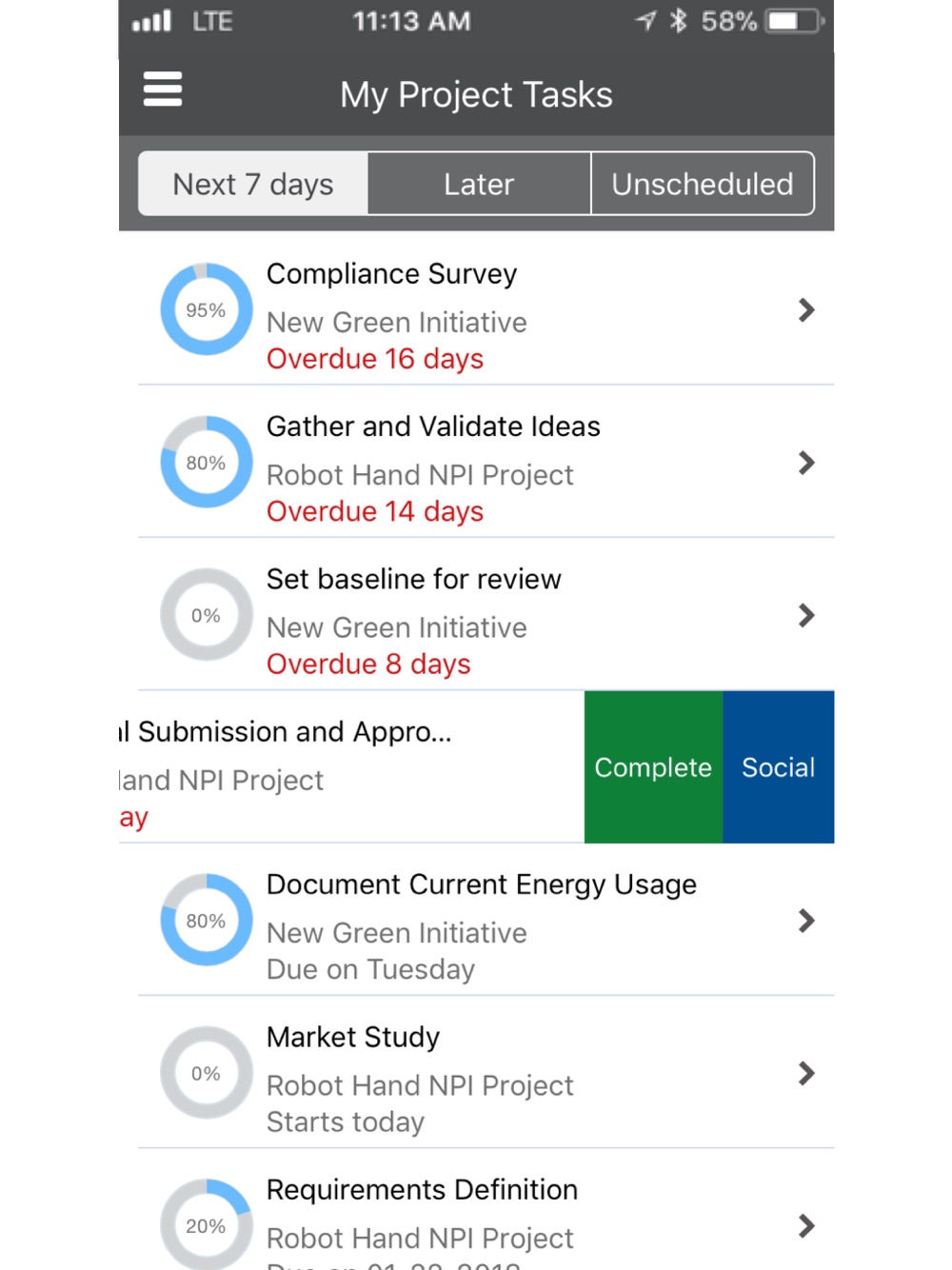The image size is (952, 1270).
Task: Tap the 80% progress ring for Gather and Validate Ideas
Action: point(207,462)
